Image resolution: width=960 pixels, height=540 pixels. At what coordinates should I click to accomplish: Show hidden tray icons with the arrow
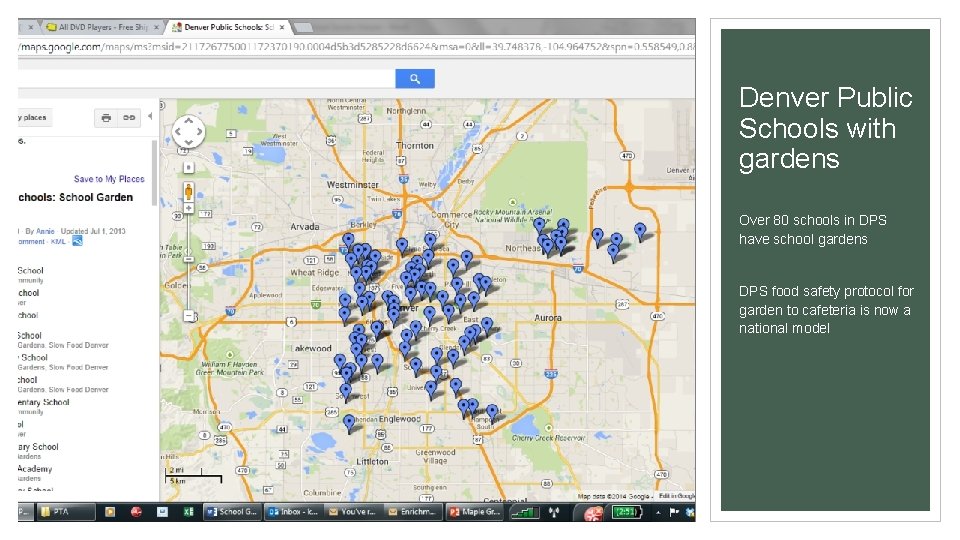point(658,512)
